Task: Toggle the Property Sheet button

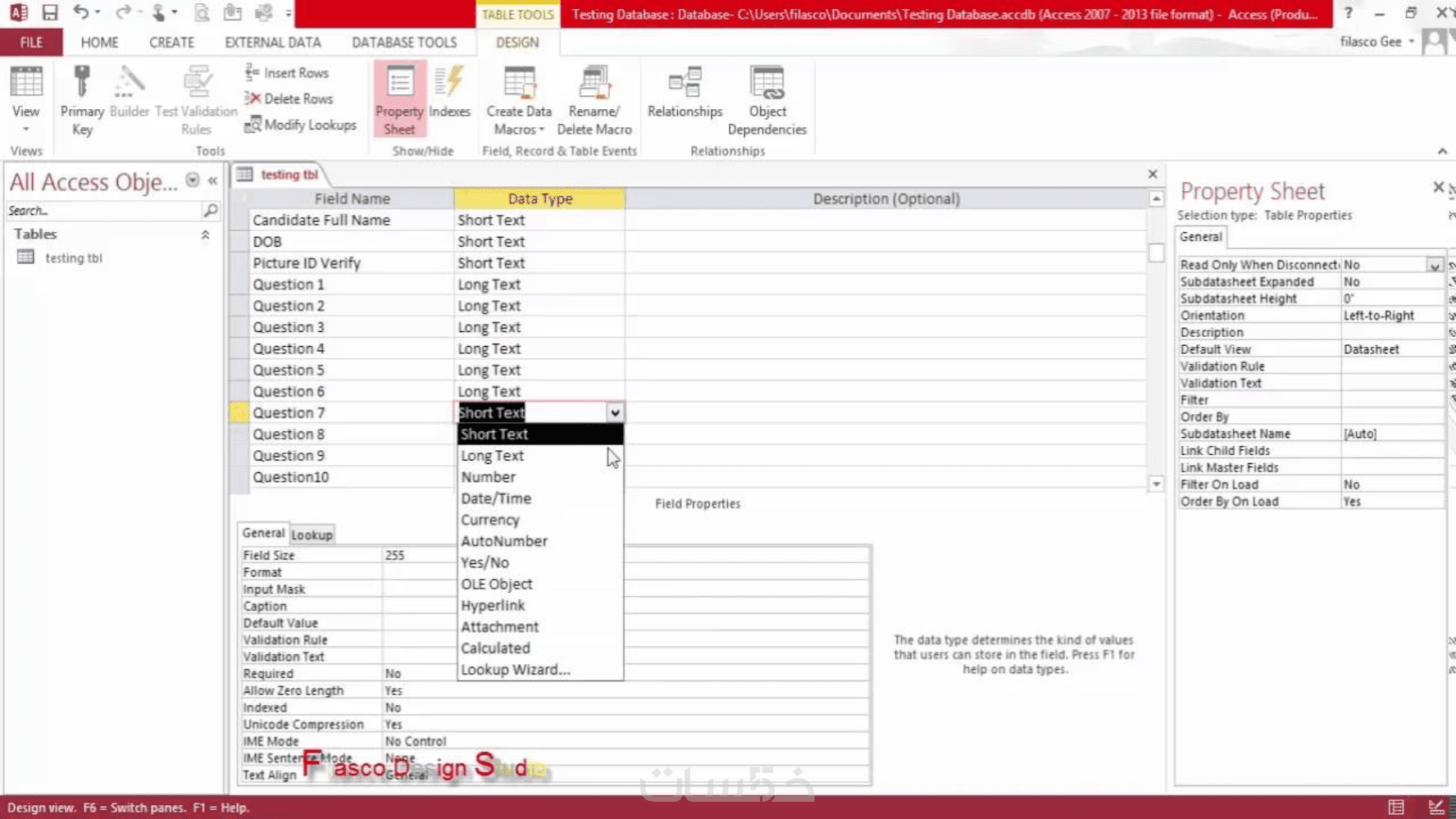Action: [399, 100]
